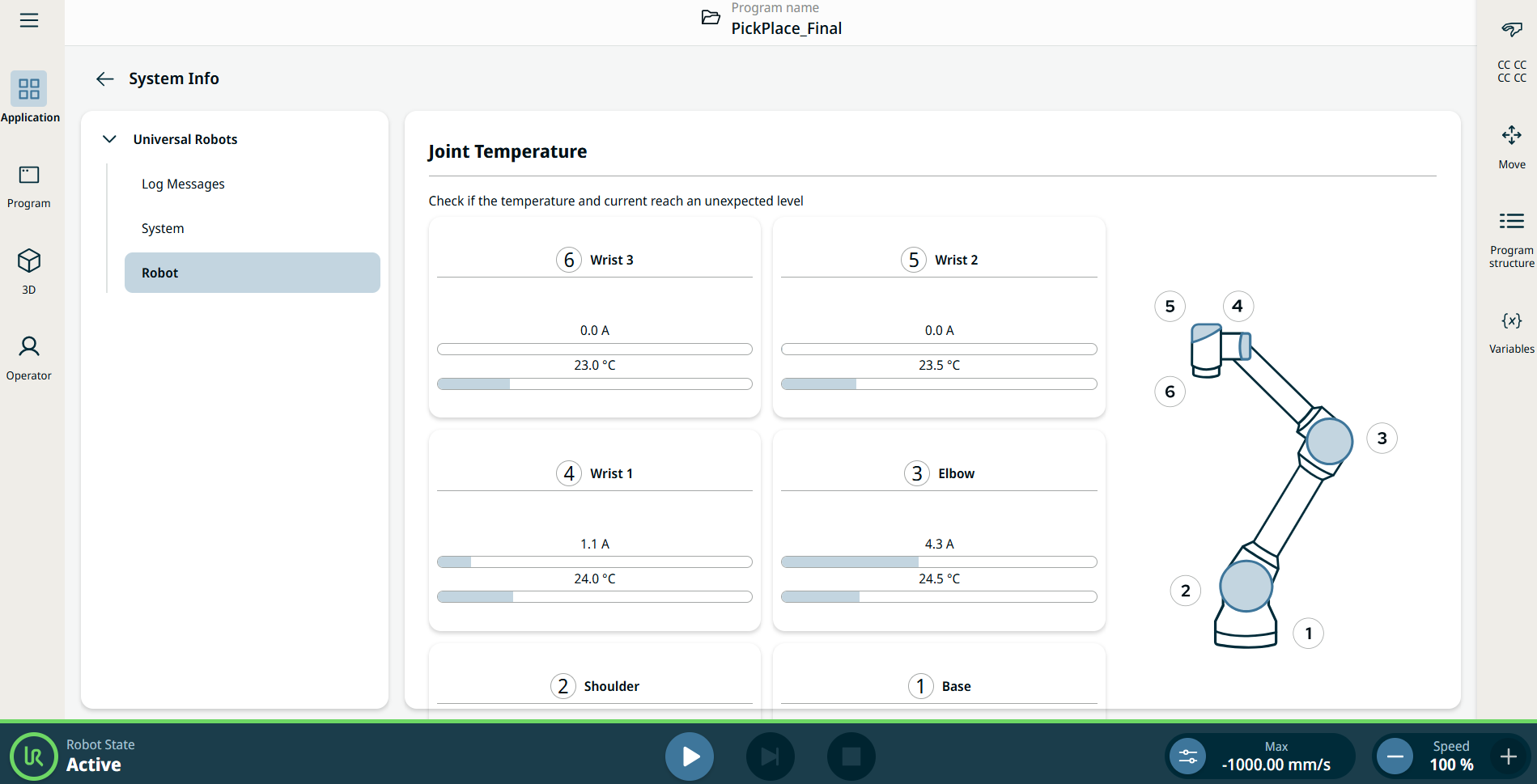1537x784 pixels.
Task: Switch to the Program view
Action: (x=29, y=186)
